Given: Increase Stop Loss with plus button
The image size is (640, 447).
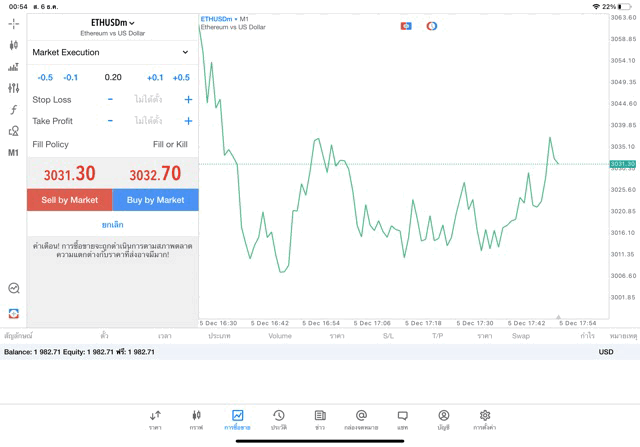Looking at the screenshot, I should point(188,100).
